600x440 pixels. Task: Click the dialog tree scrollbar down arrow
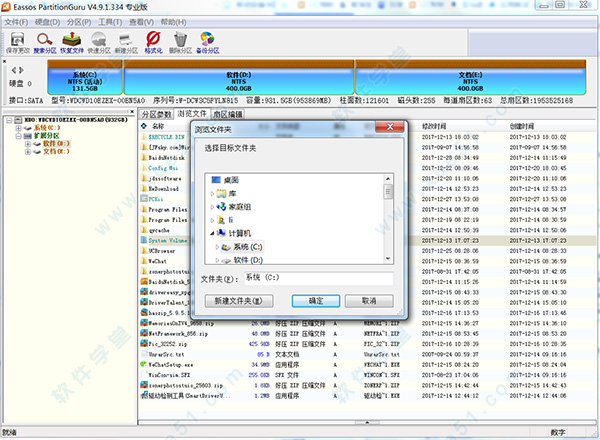click(x=388, y=259)
